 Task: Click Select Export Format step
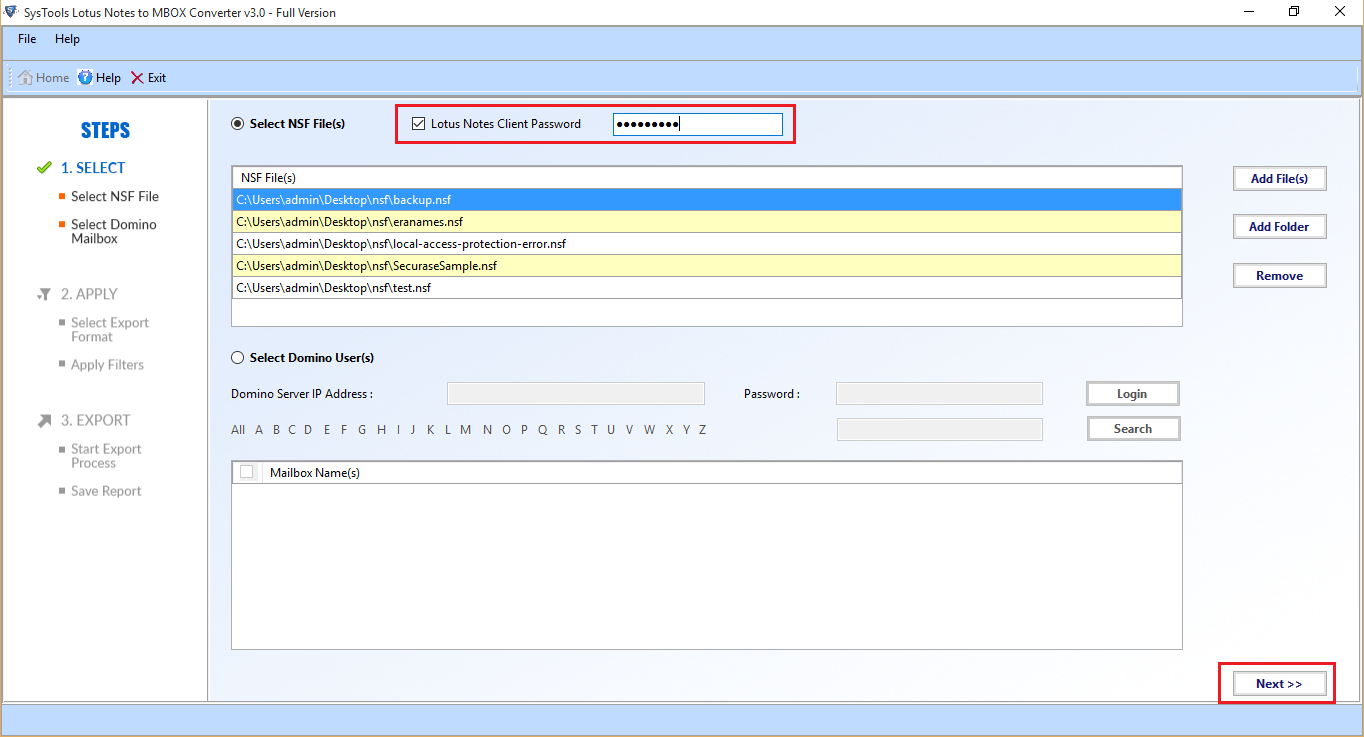pos(110,330)
